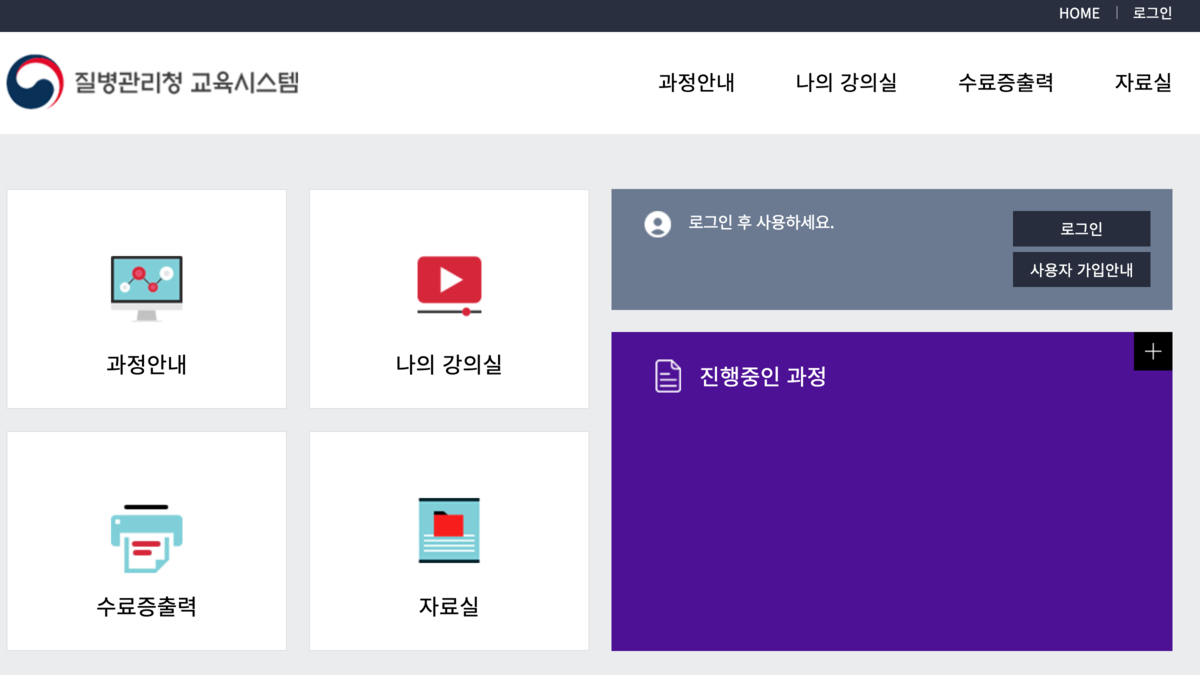Click 로그인 link in top bar
This screenshot has width=1200, height=675.
[x=1152, y=14]
